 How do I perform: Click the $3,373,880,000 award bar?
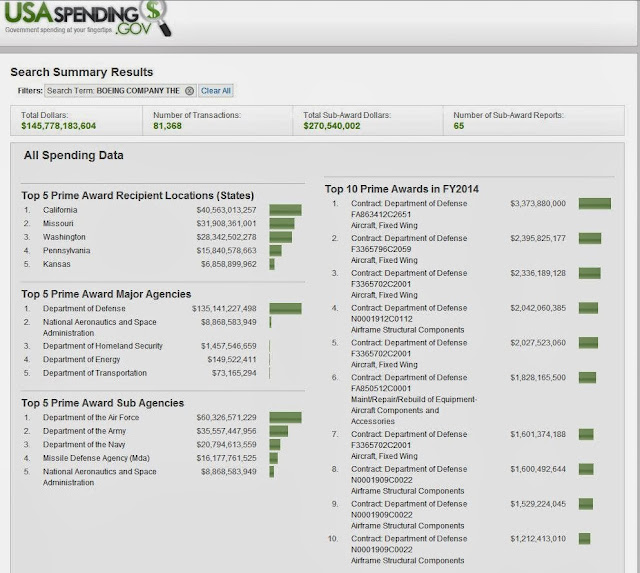[x=595, y=204]
